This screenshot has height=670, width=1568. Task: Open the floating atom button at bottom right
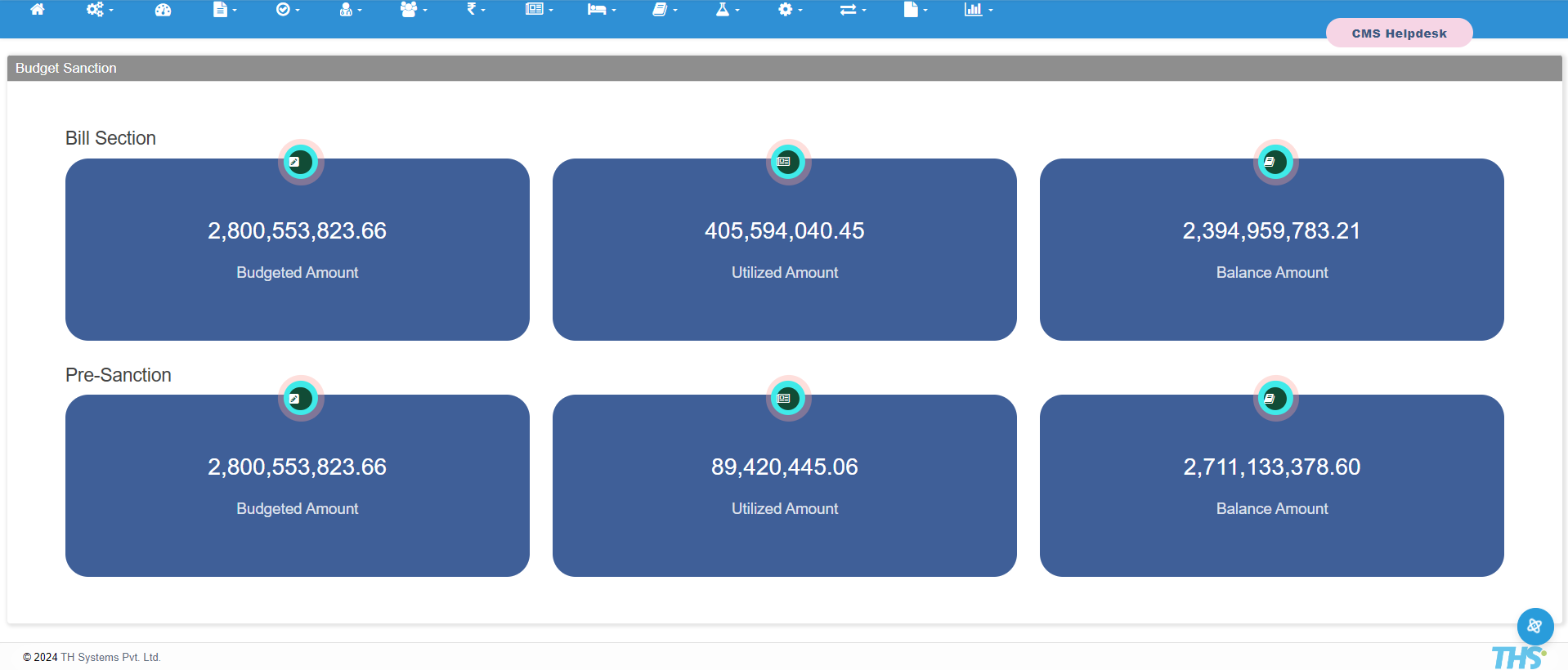1534,626
